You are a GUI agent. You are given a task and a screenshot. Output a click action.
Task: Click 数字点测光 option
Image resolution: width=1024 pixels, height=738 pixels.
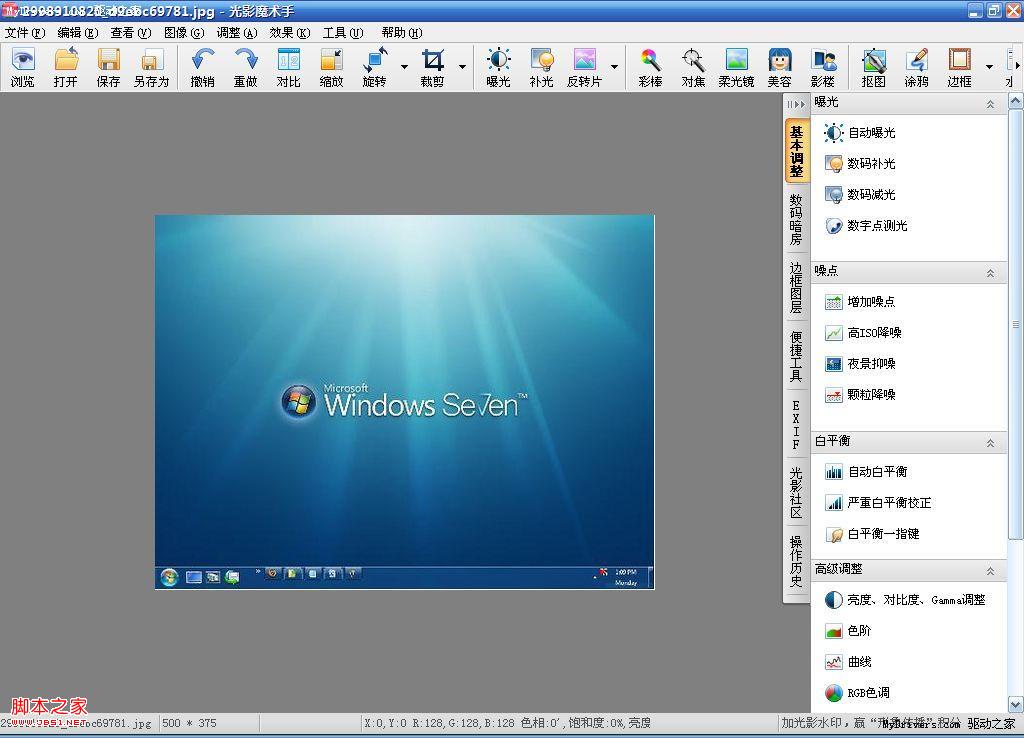866,226
